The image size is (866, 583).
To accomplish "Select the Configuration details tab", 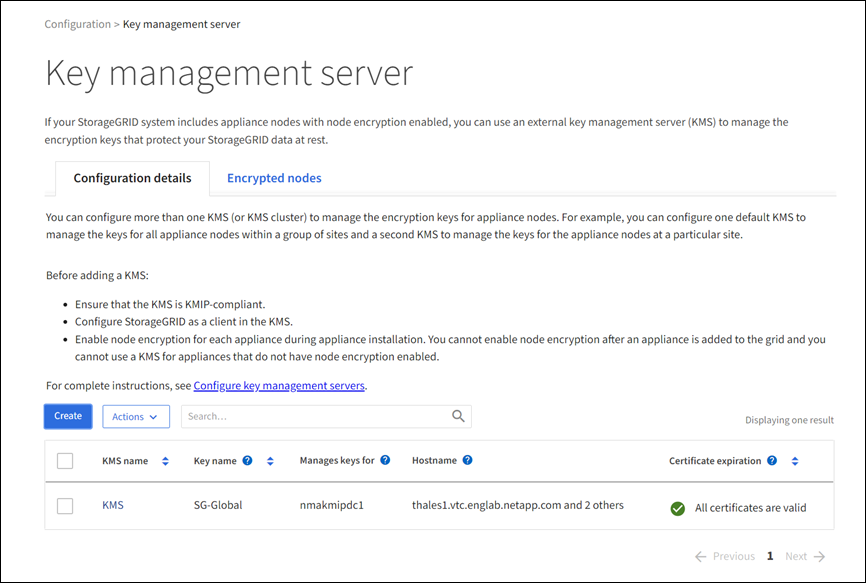I will point(132,178).
